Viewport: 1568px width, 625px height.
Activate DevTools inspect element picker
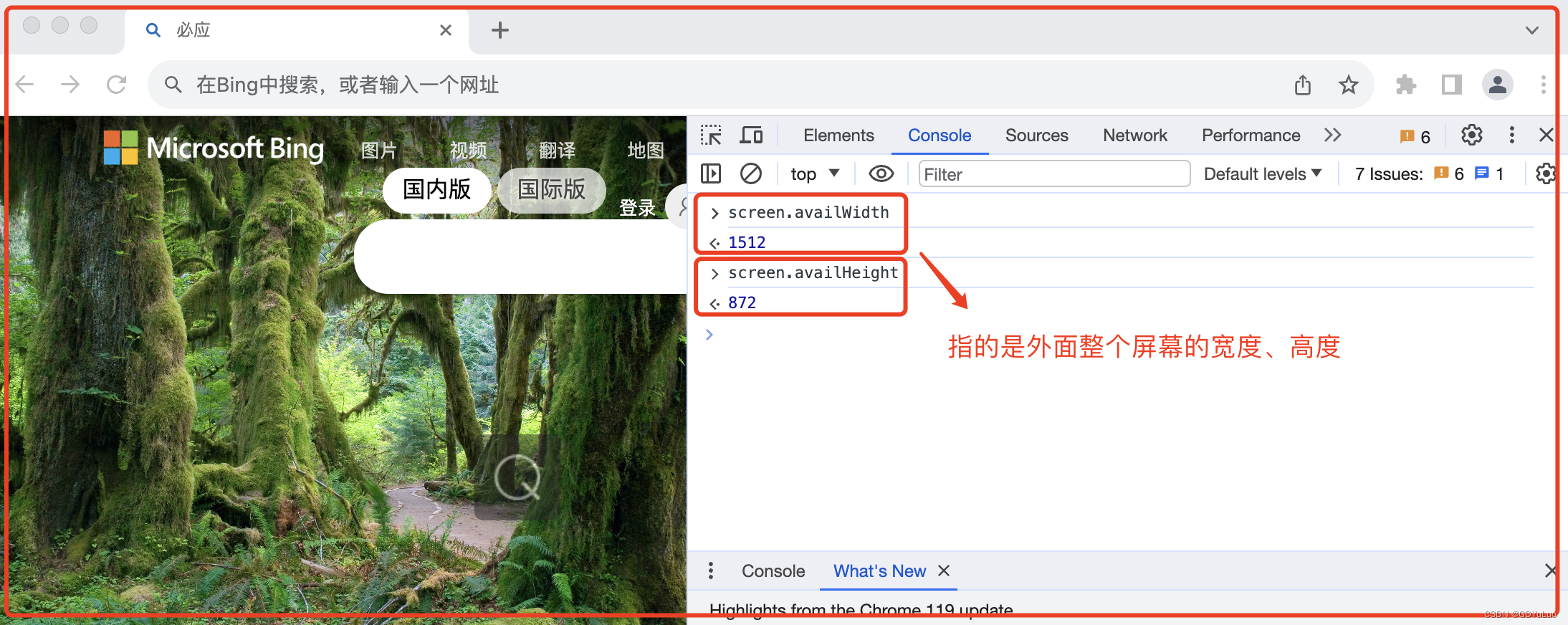coord(711,135)
